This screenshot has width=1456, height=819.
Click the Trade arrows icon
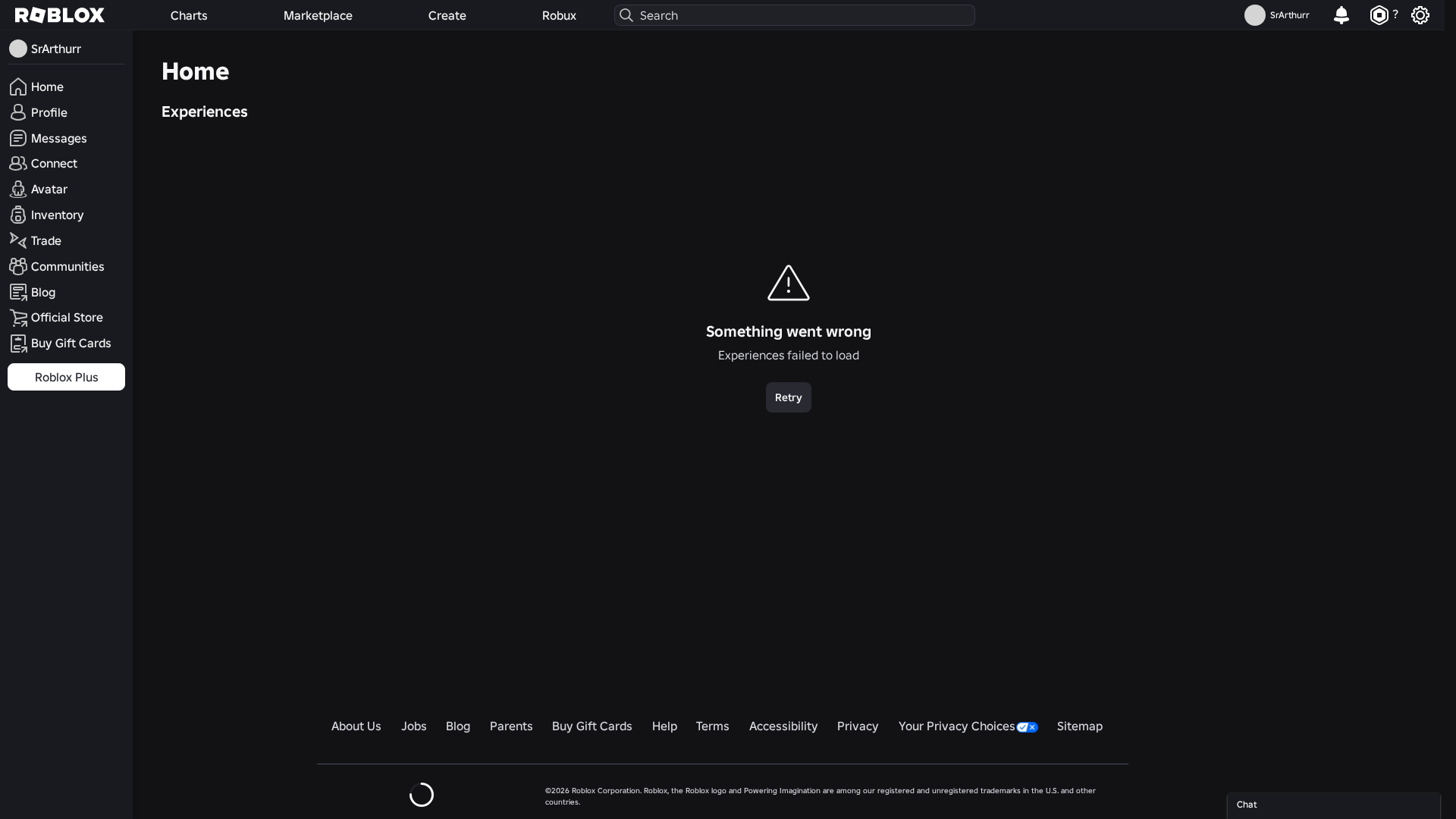[x=18, y=240]
